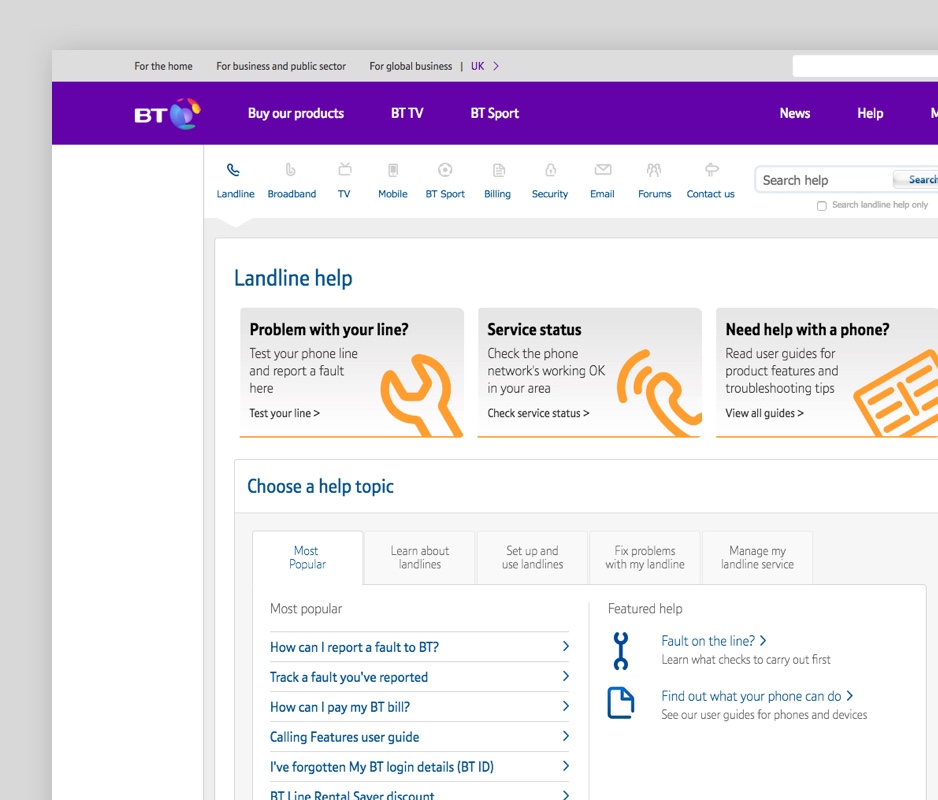Switch to Fix problems with my landline tab
938x800 pixels.
point(645,558)
